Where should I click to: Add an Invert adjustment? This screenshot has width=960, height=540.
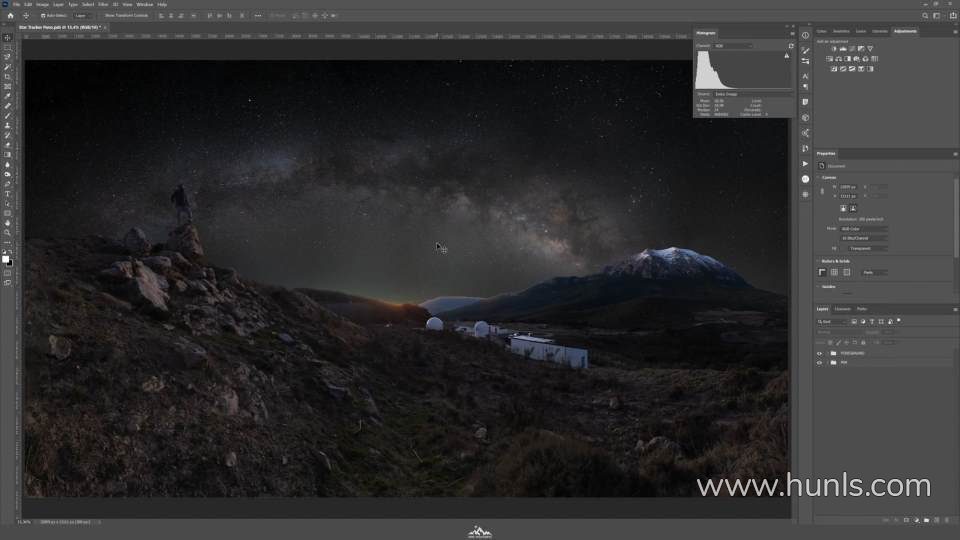tap(834, 69)
